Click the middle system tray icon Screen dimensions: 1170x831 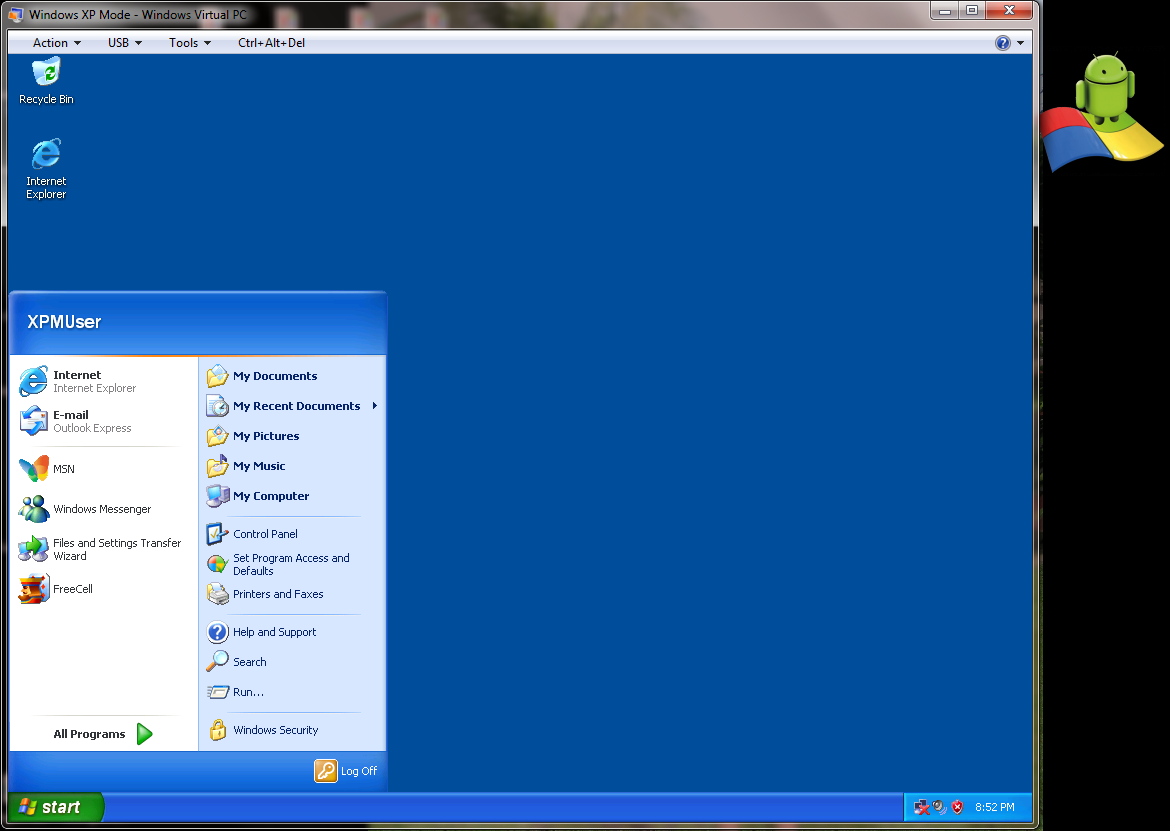[x=939, y=807]
